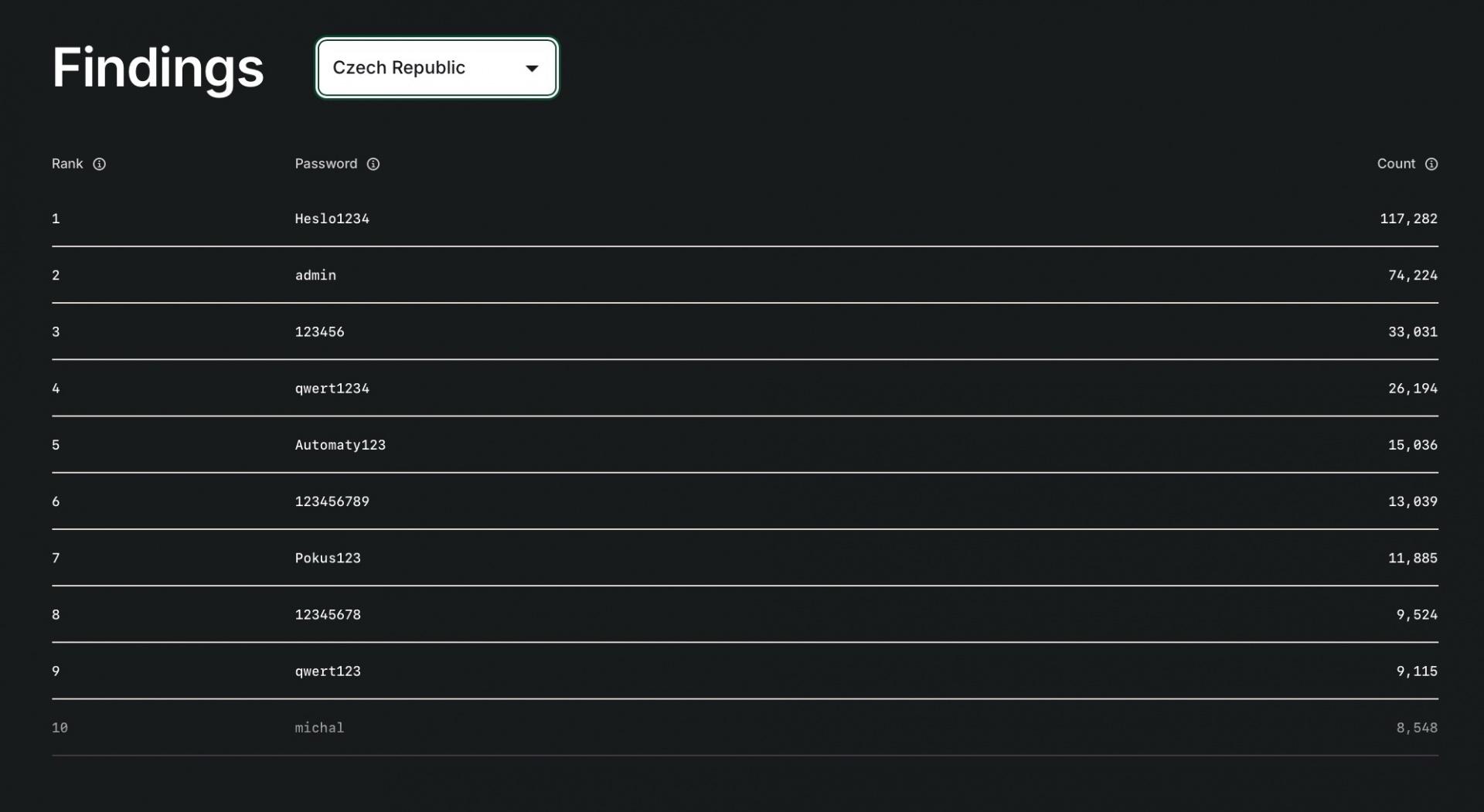Click the Password column header
1484x812 pixels.
(325, 164)
